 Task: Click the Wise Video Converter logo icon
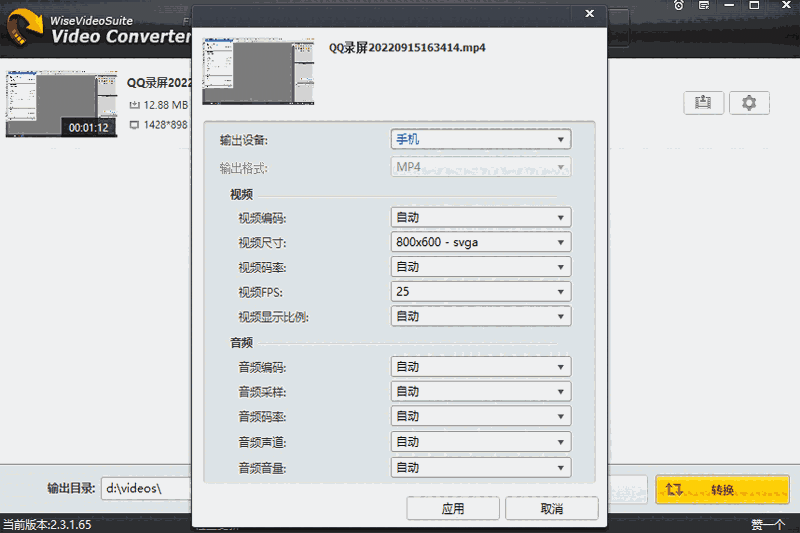point(24,27)
